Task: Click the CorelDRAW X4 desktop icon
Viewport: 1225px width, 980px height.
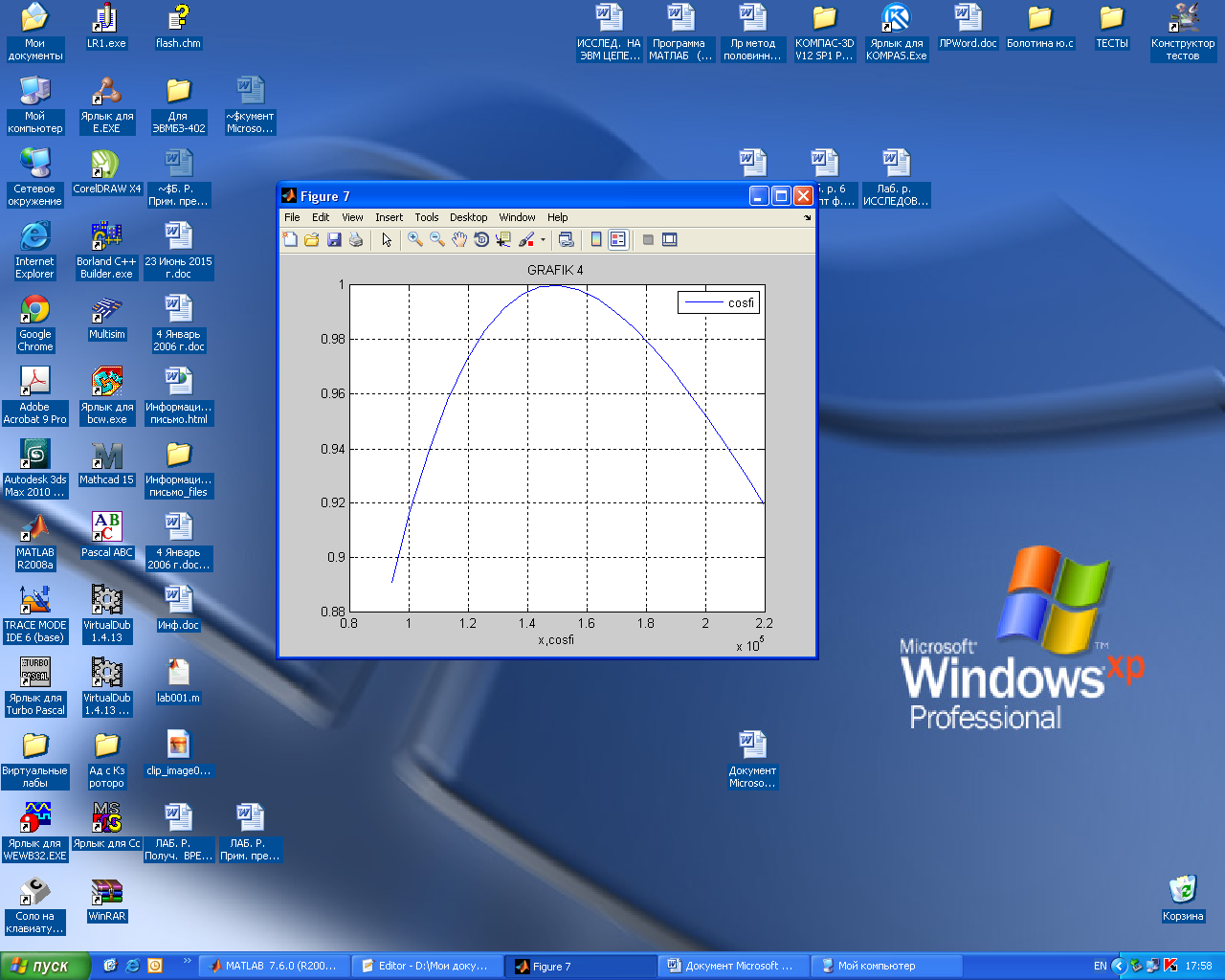Action: [107, 172]
